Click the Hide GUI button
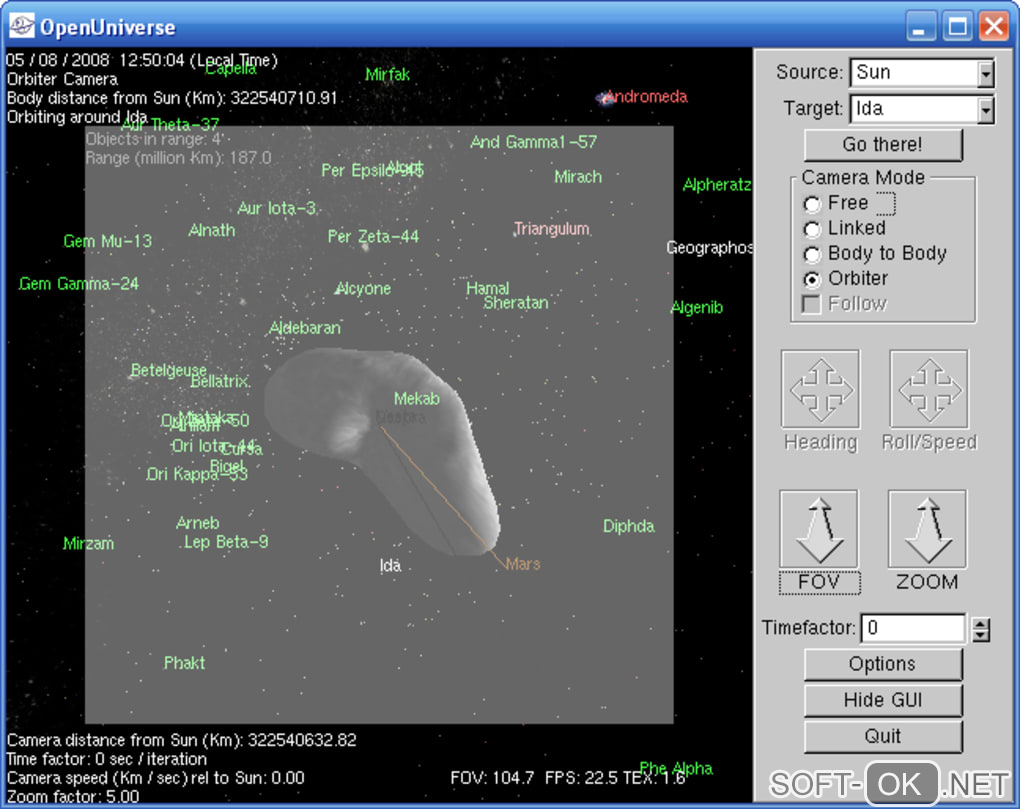The width and height of the screenshot is (1020, 809). pos(883,700)
